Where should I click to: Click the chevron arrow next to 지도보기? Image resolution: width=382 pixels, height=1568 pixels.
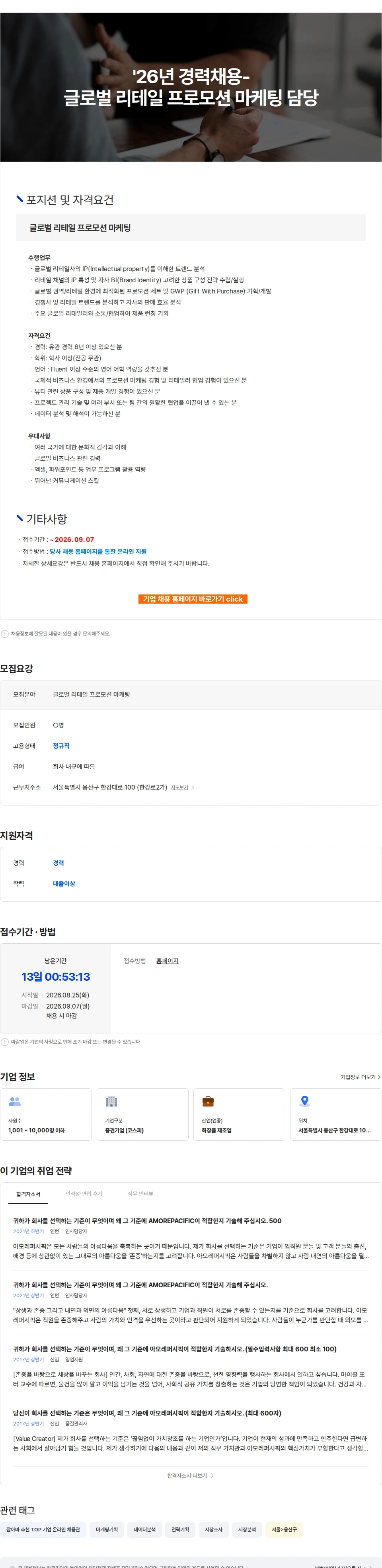pyautogui.click(x=193, y=788)
